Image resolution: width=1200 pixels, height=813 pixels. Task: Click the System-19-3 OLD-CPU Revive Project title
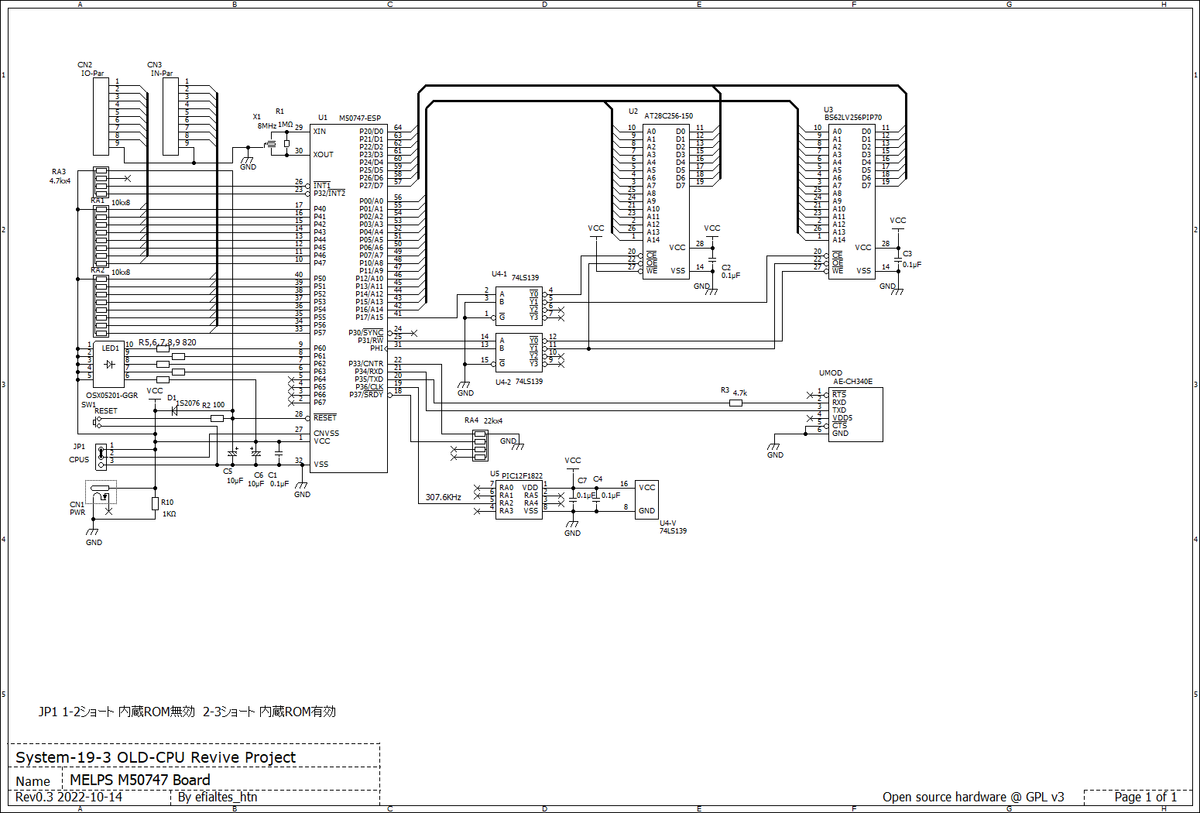pos(155,757)
